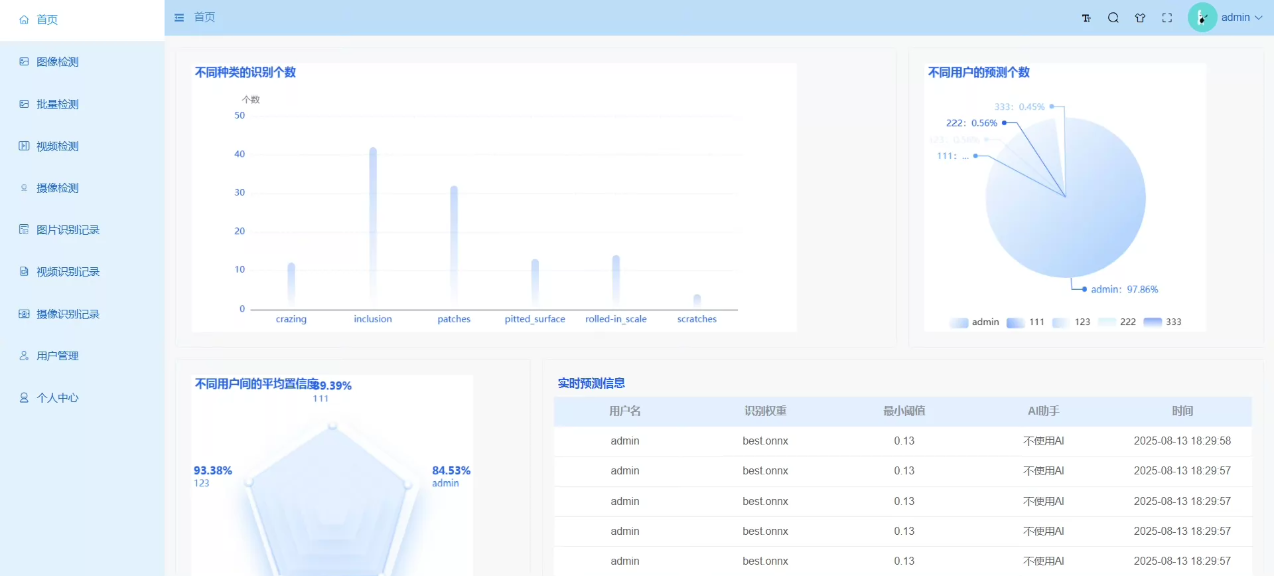Click the 摄像识别记录 sidebar icon

(x=24, y=313)
